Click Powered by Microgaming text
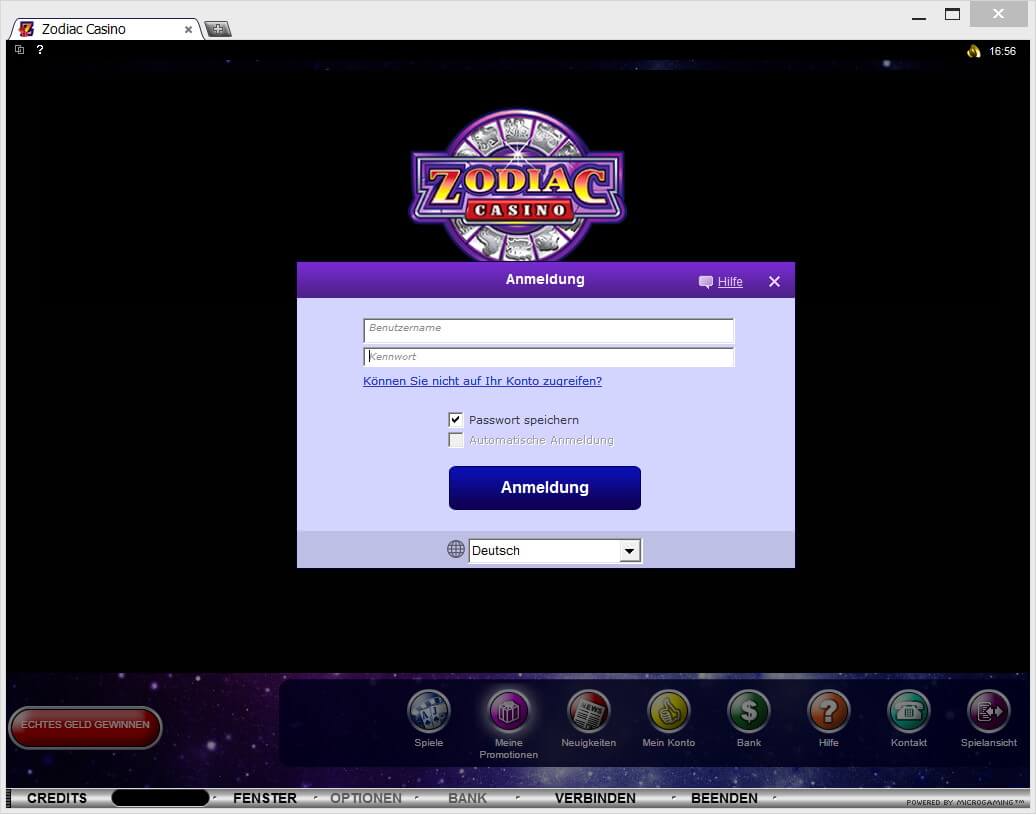Viewport: 1036px width, 815px height. 965,802
